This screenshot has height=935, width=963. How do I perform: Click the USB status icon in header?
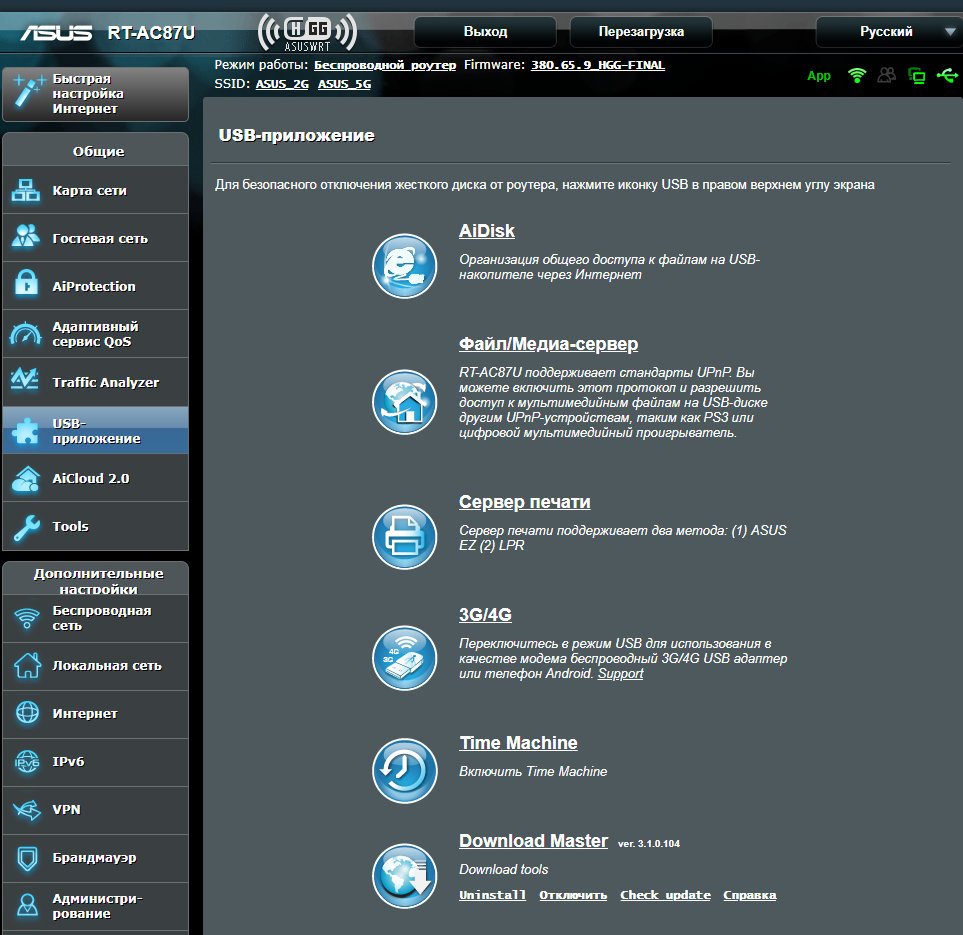pos(946,75)
